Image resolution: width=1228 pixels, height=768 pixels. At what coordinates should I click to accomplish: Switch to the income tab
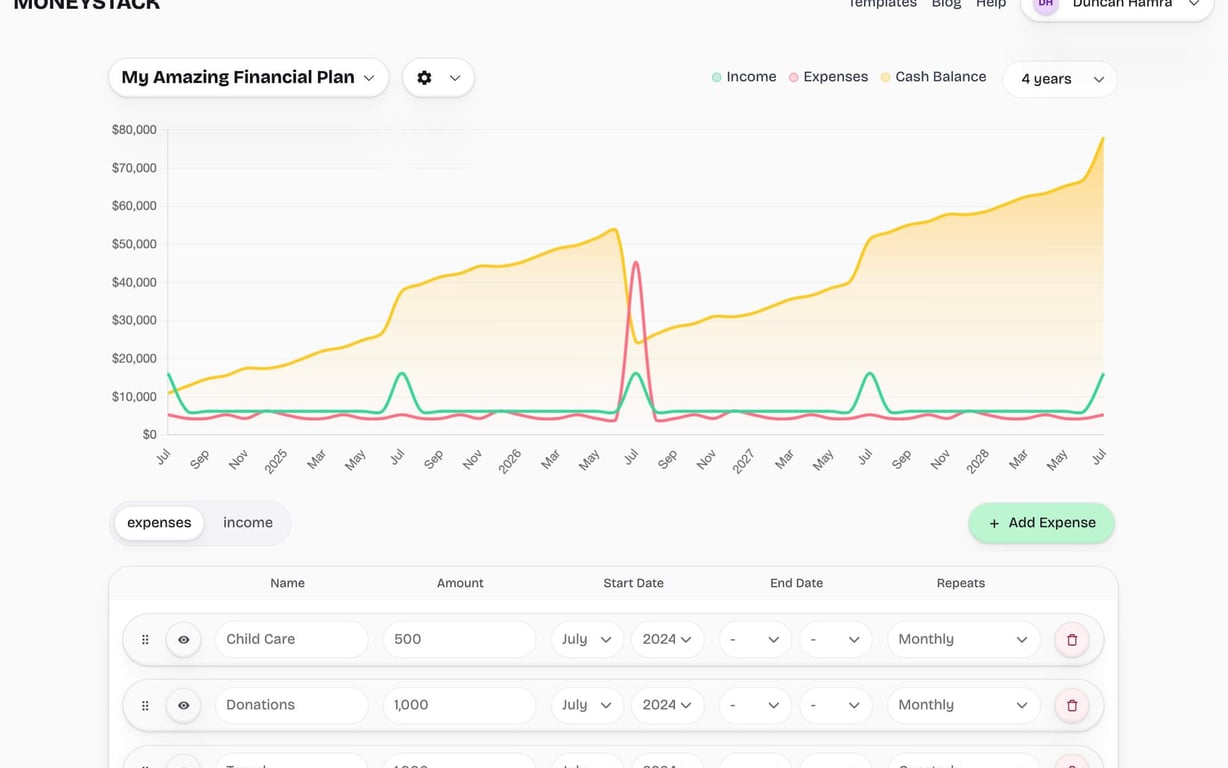[x=247, y=522]
